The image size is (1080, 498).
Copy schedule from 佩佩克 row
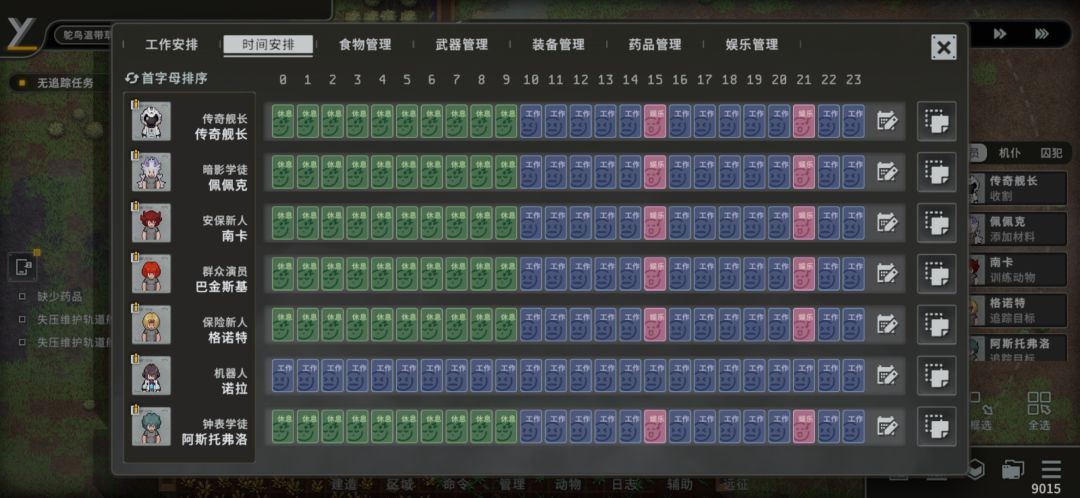937,172
